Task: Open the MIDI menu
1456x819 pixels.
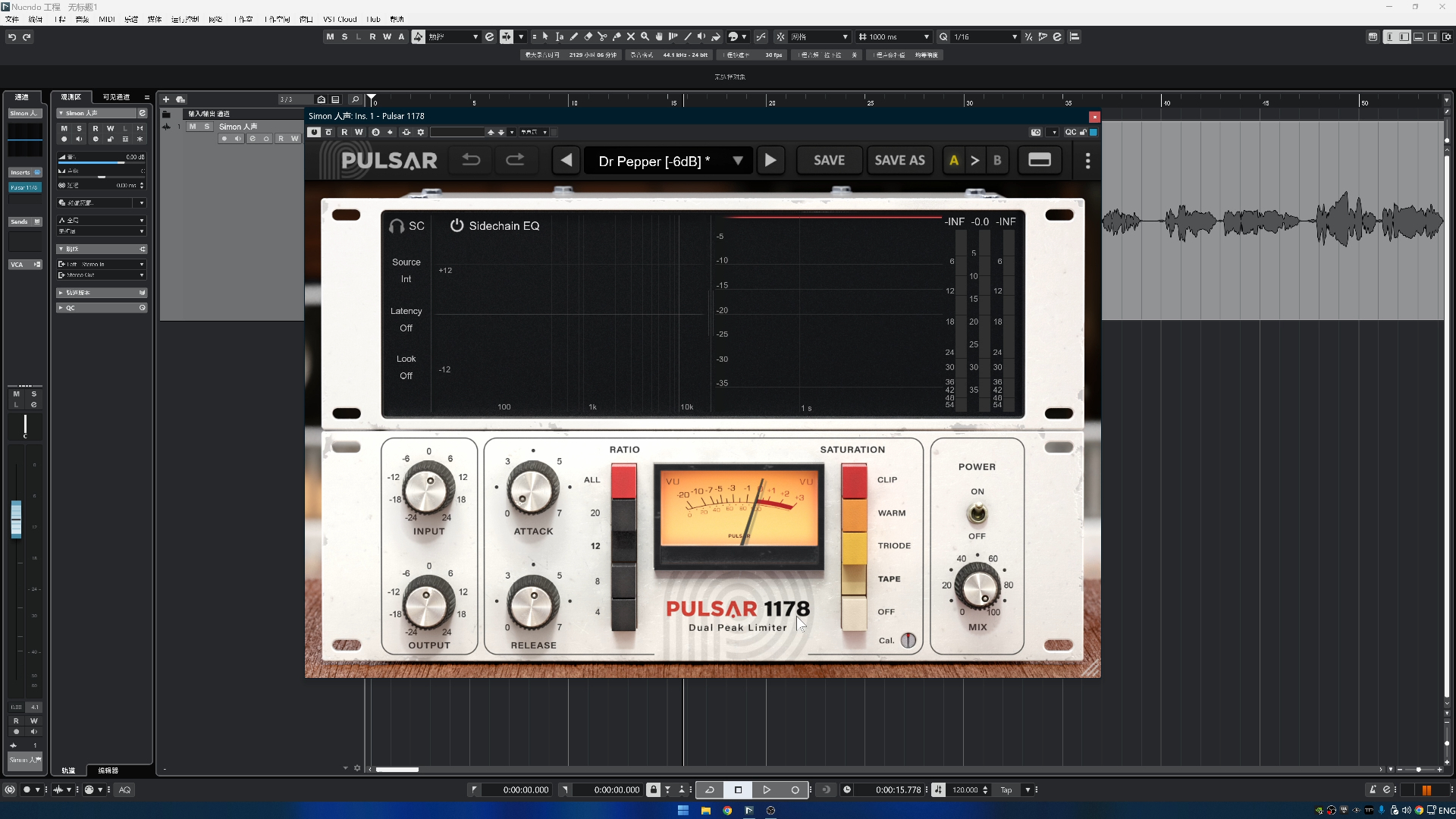Action: (x=106, y=19)
